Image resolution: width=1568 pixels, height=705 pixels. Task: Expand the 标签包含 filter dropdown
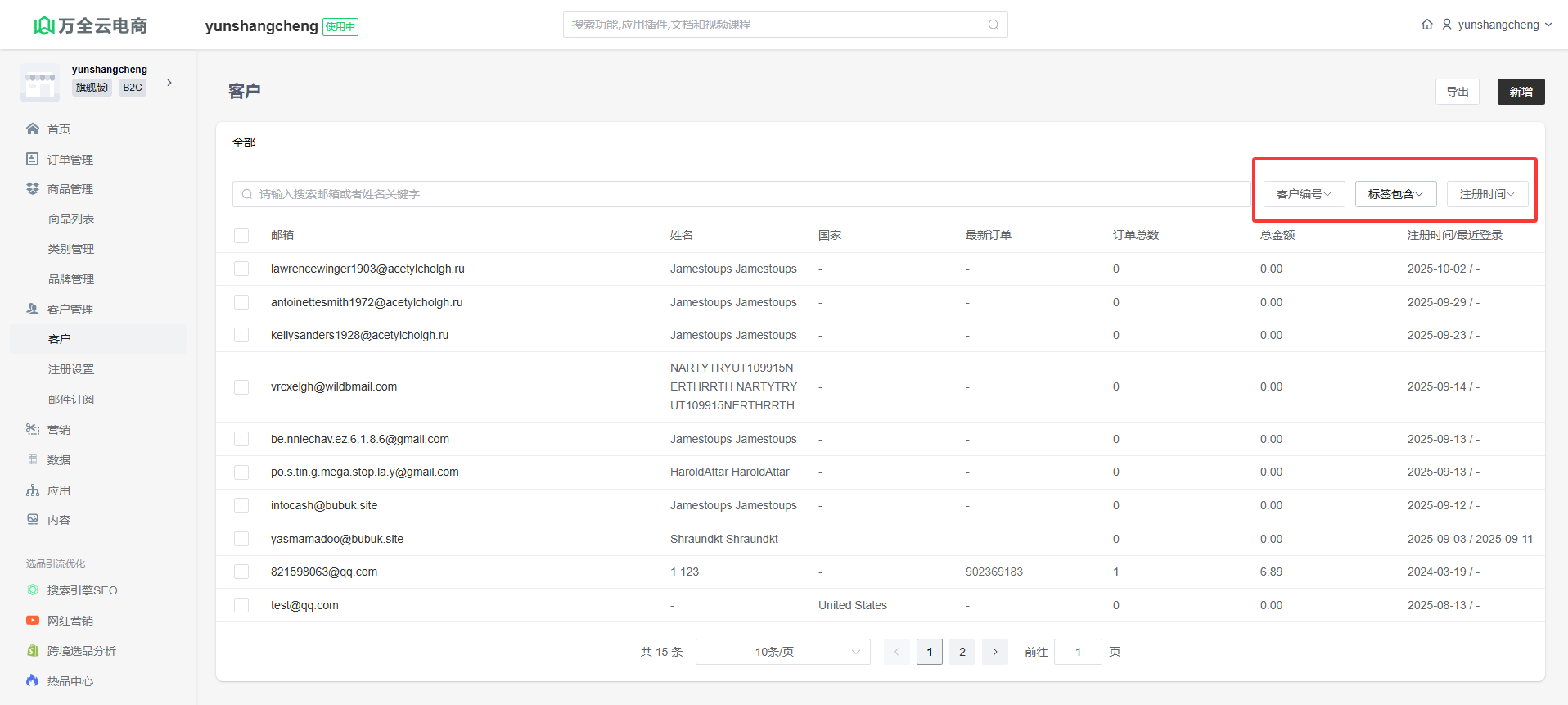[x=1395, y=194]
